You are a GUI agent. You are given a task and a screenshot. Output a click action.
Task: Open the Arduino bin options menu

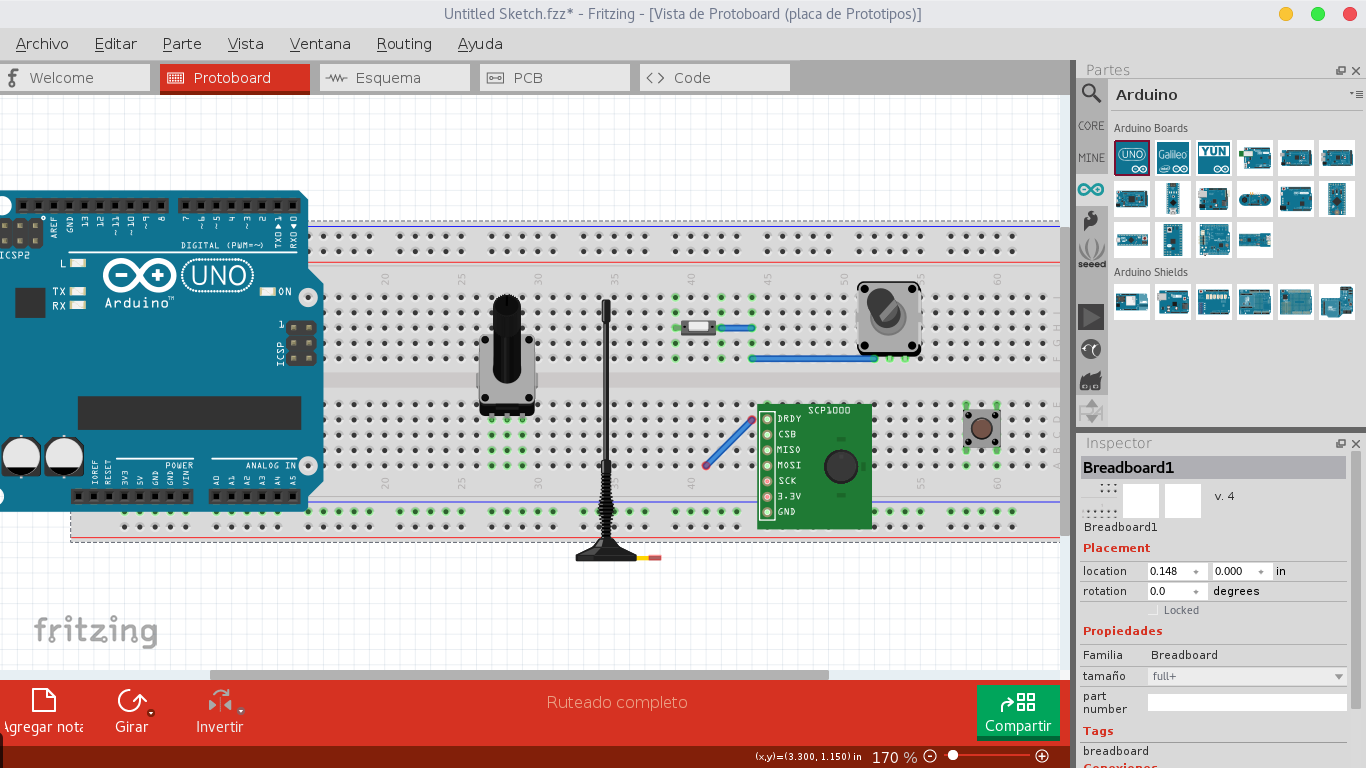point(1355,94)
